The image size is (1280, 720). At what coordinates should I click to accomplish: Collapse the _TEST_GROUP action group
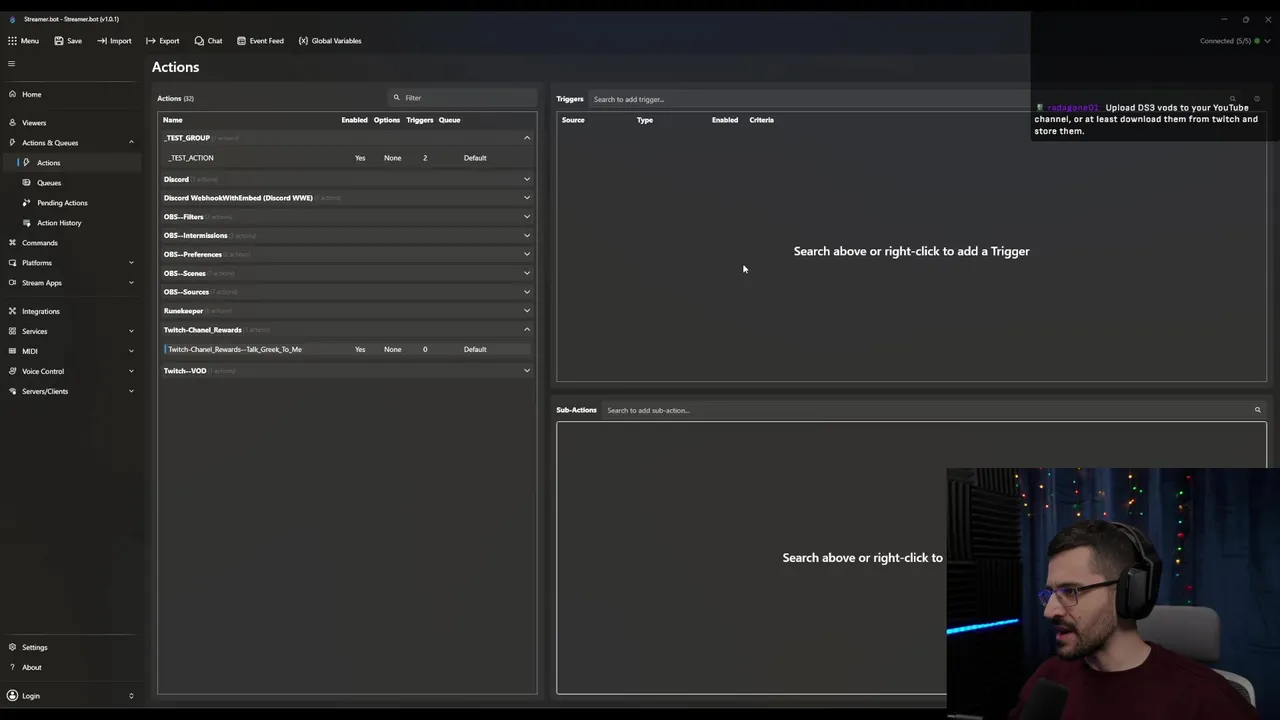pyautogui.click(x=527, y=138)
